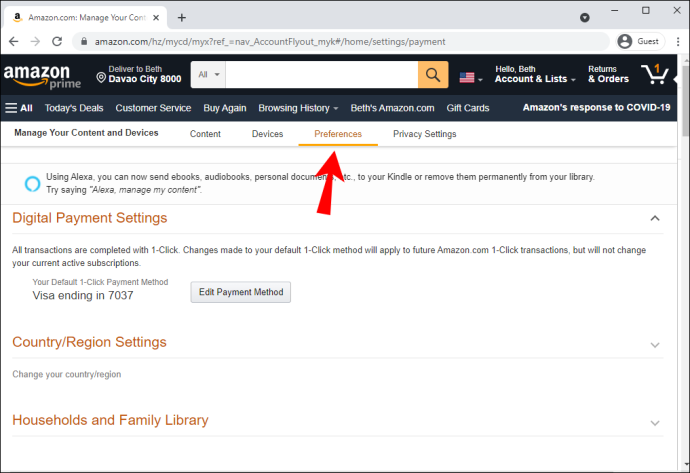Open Browsing History dropdown
The image size is (690, 473).
(298, 108)
